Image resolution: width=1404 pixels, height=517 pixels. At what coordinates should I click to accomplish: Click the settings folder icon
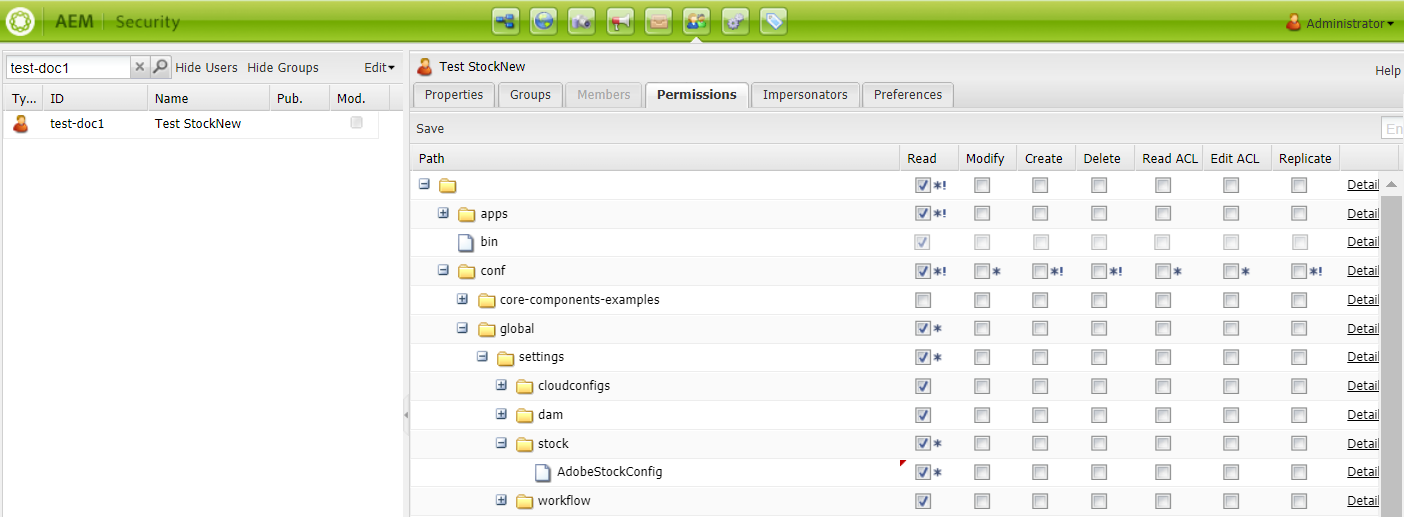pyautogui.click(x=506, y=357)
